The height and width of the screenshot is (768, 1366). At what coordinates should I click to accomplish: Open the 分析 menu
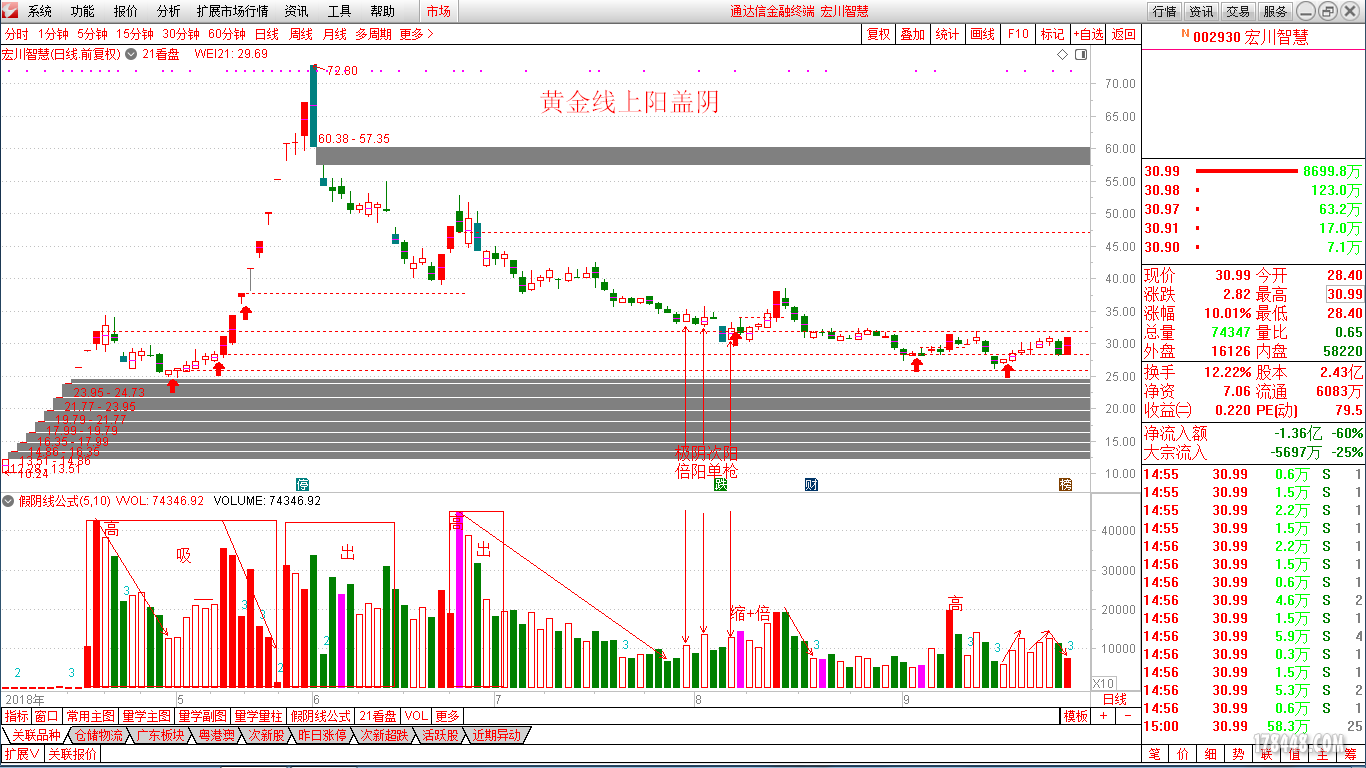(169, 11)
